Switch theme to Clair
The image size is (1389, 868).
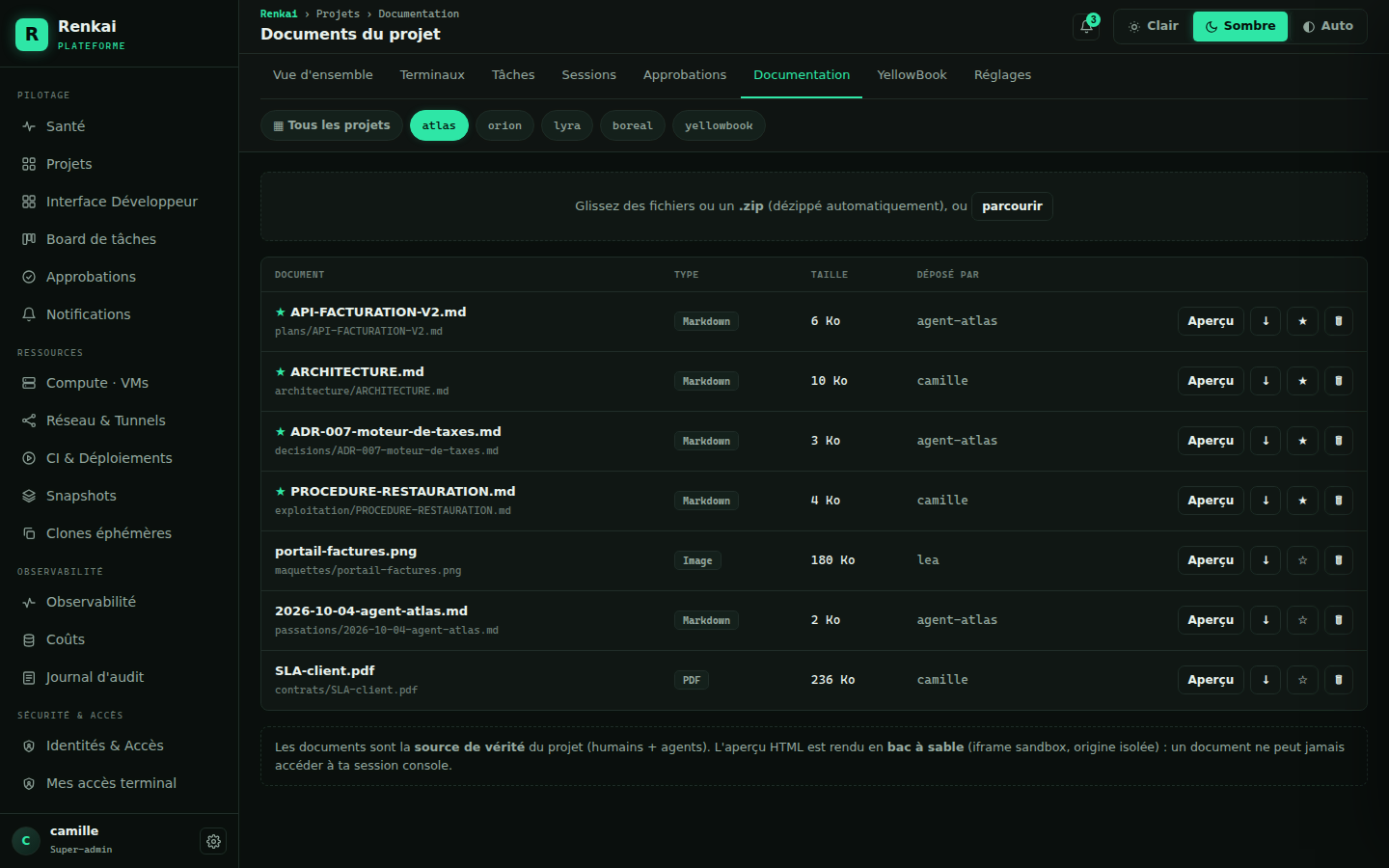pyautogui.click(x=1154, y=26)
